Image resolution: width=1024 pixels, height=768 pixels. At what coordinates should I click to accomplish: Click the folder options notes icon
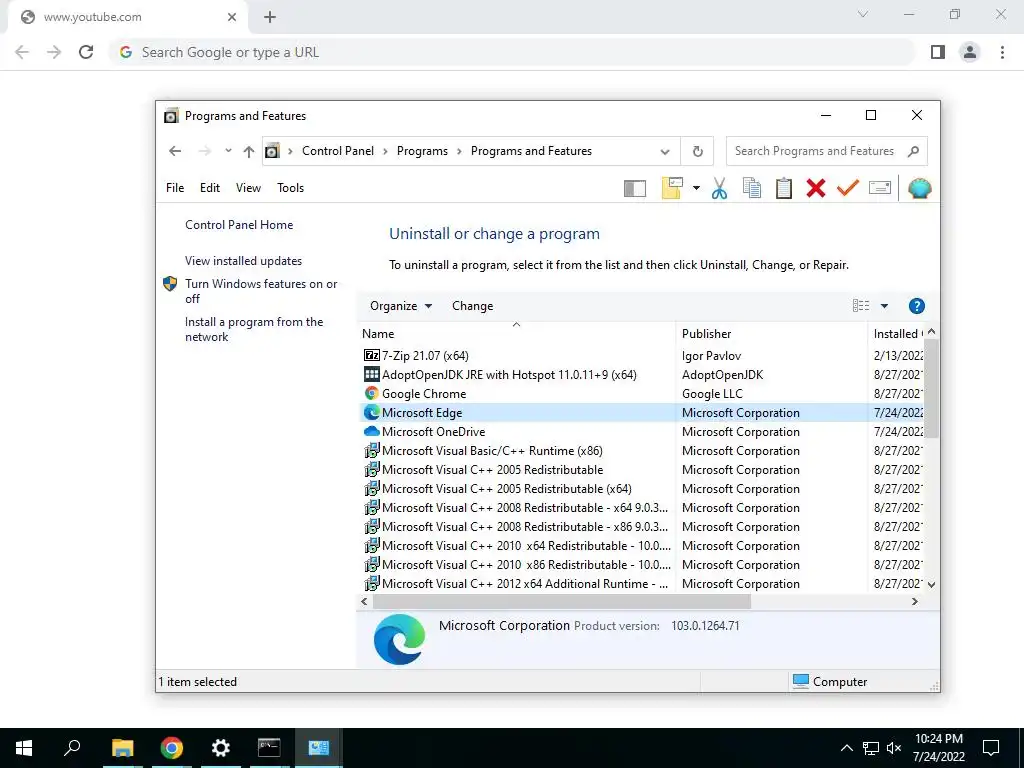(x=672, y=188)
